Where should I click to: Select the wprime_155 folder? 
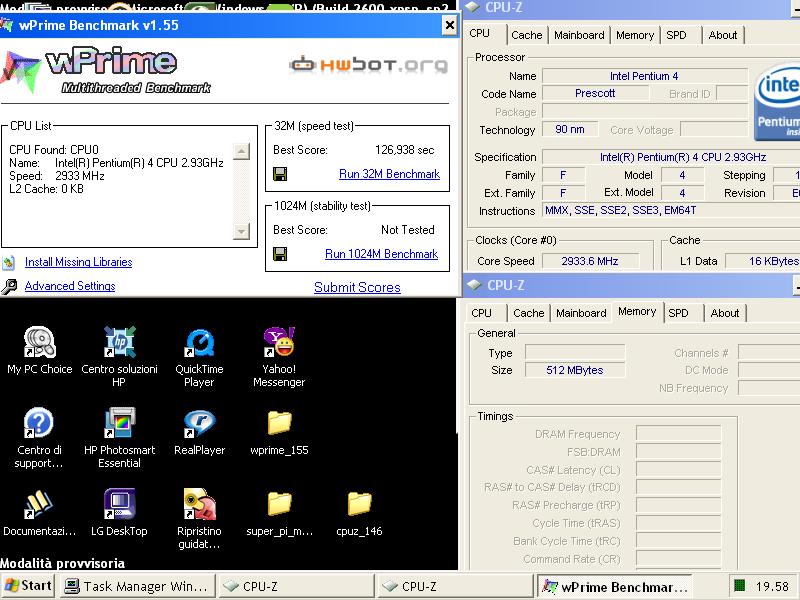coord(279,432)
